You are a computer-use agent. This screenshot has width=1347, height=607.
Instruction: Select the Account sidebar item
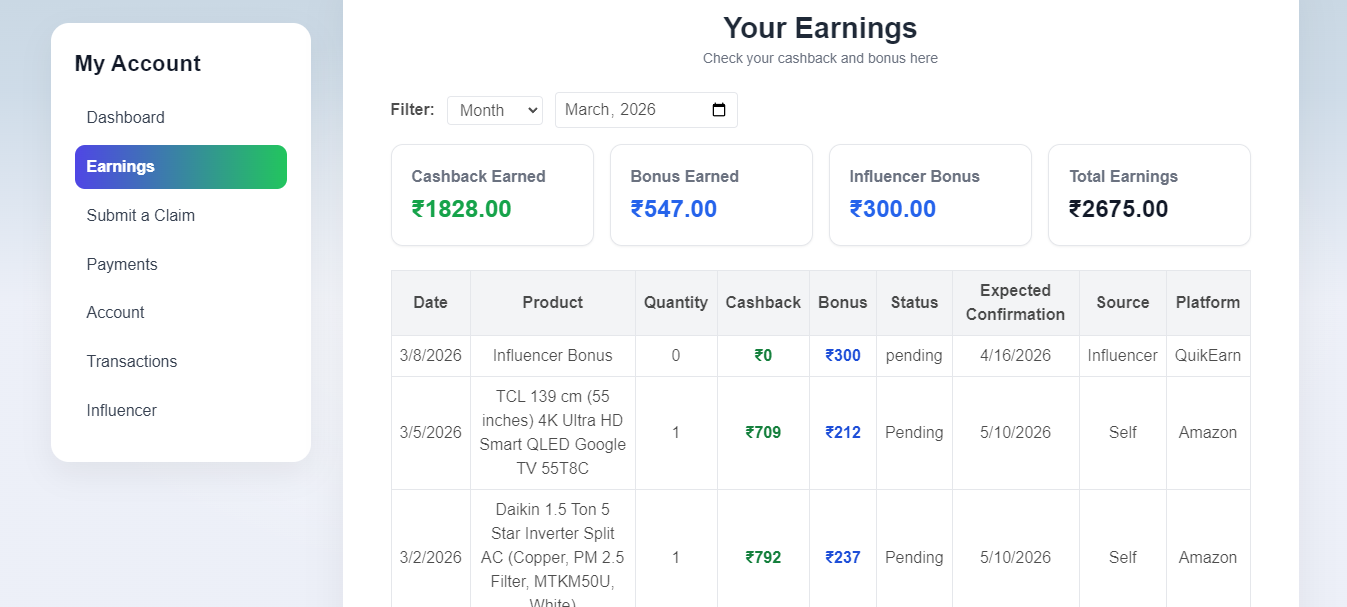(x=115, y=312)
